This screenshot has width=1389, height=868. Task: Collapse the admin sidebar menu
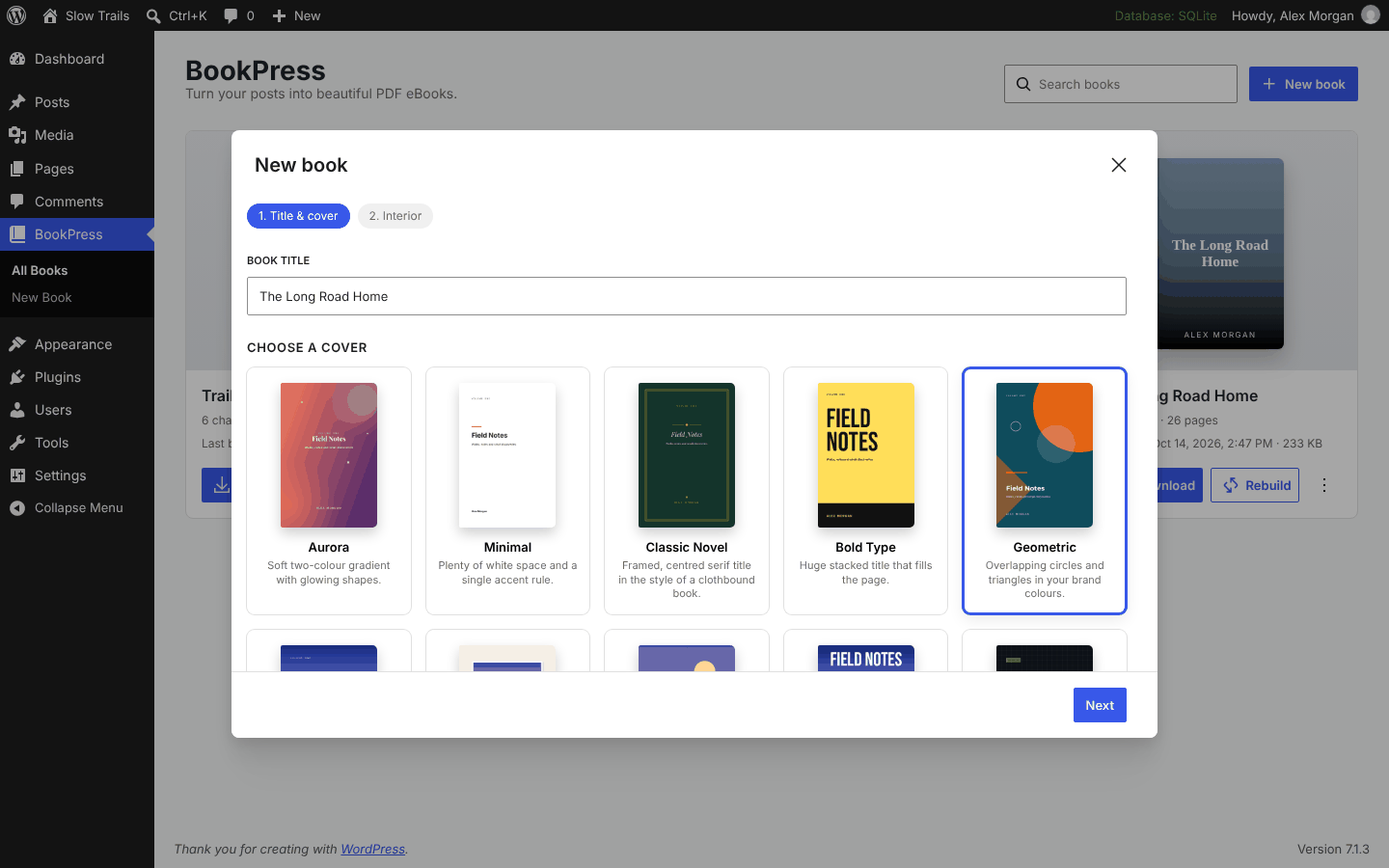[x=77, y=508]
